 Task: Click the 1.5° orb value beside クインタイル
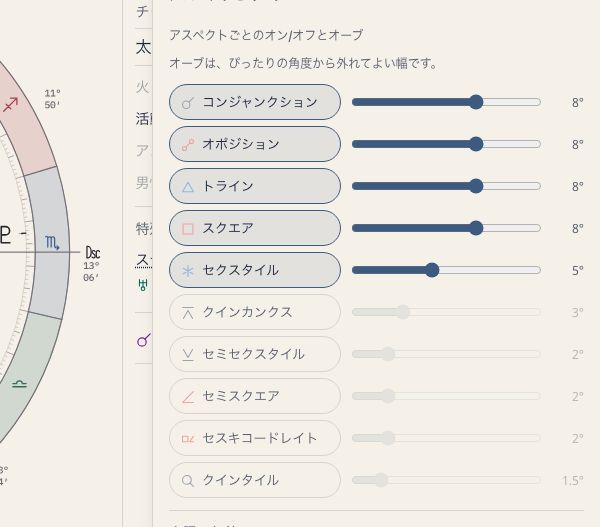tap(573, 481)
